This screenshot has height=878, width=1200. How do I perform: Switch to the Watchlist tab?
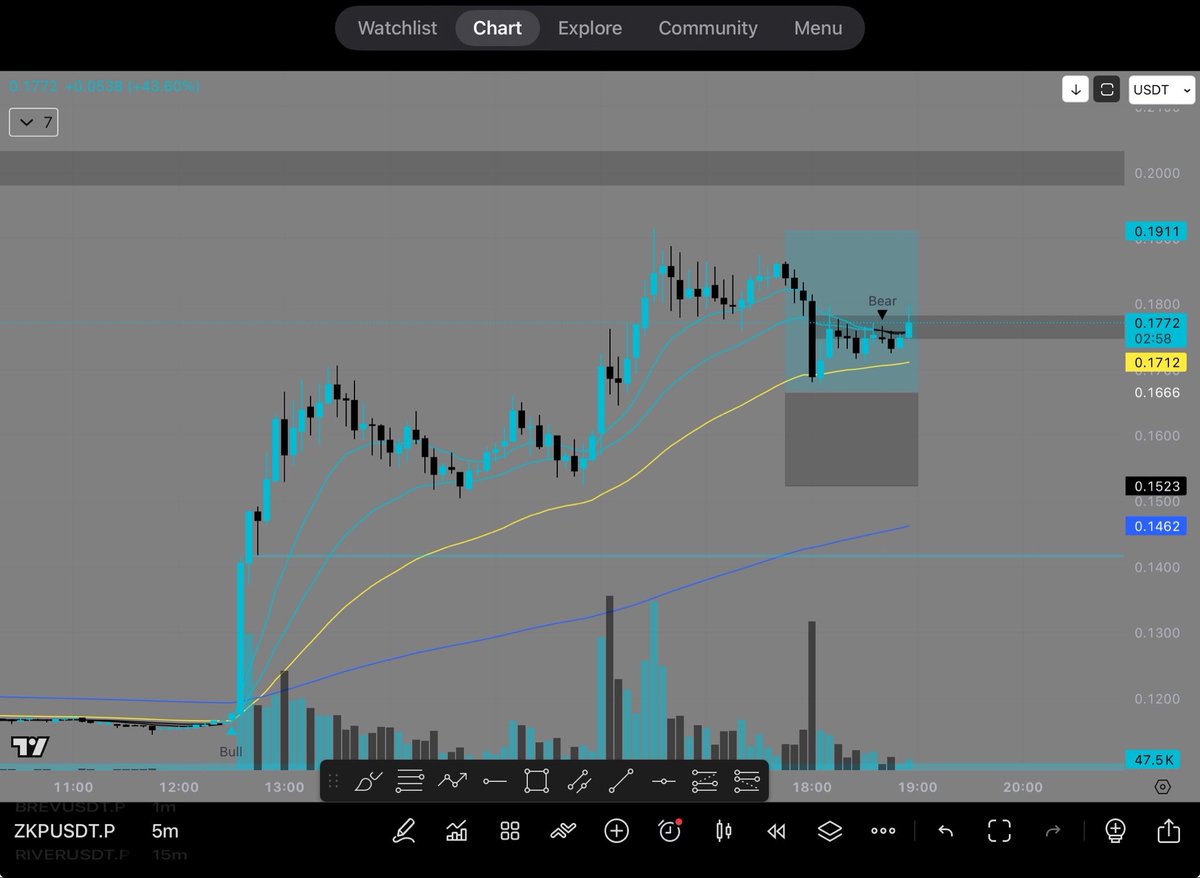click(397, 28)
